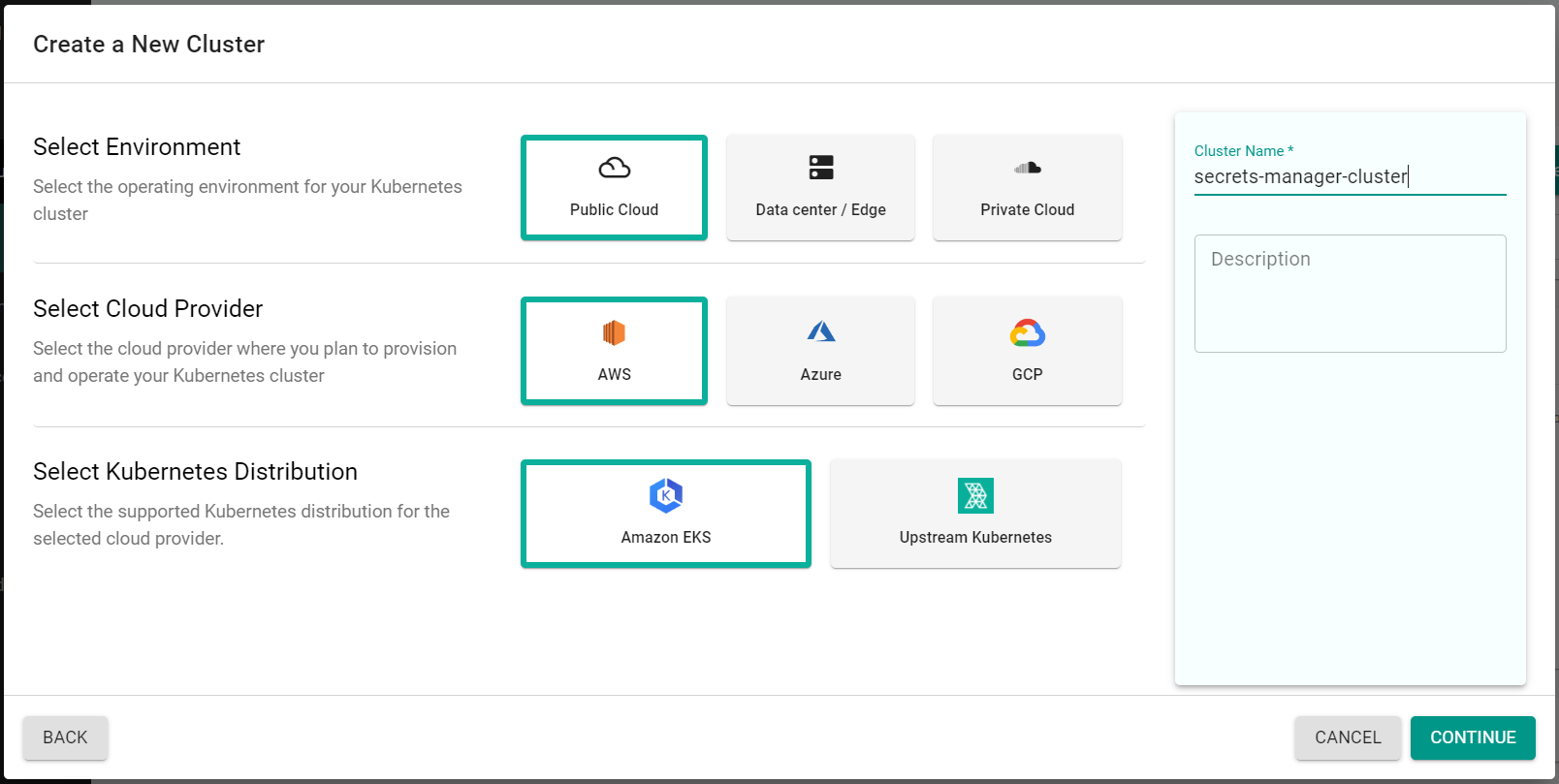Click the 'Cluster Name *' field label
Viewport: 1559px width, 784px height.
click(1244, 151)
